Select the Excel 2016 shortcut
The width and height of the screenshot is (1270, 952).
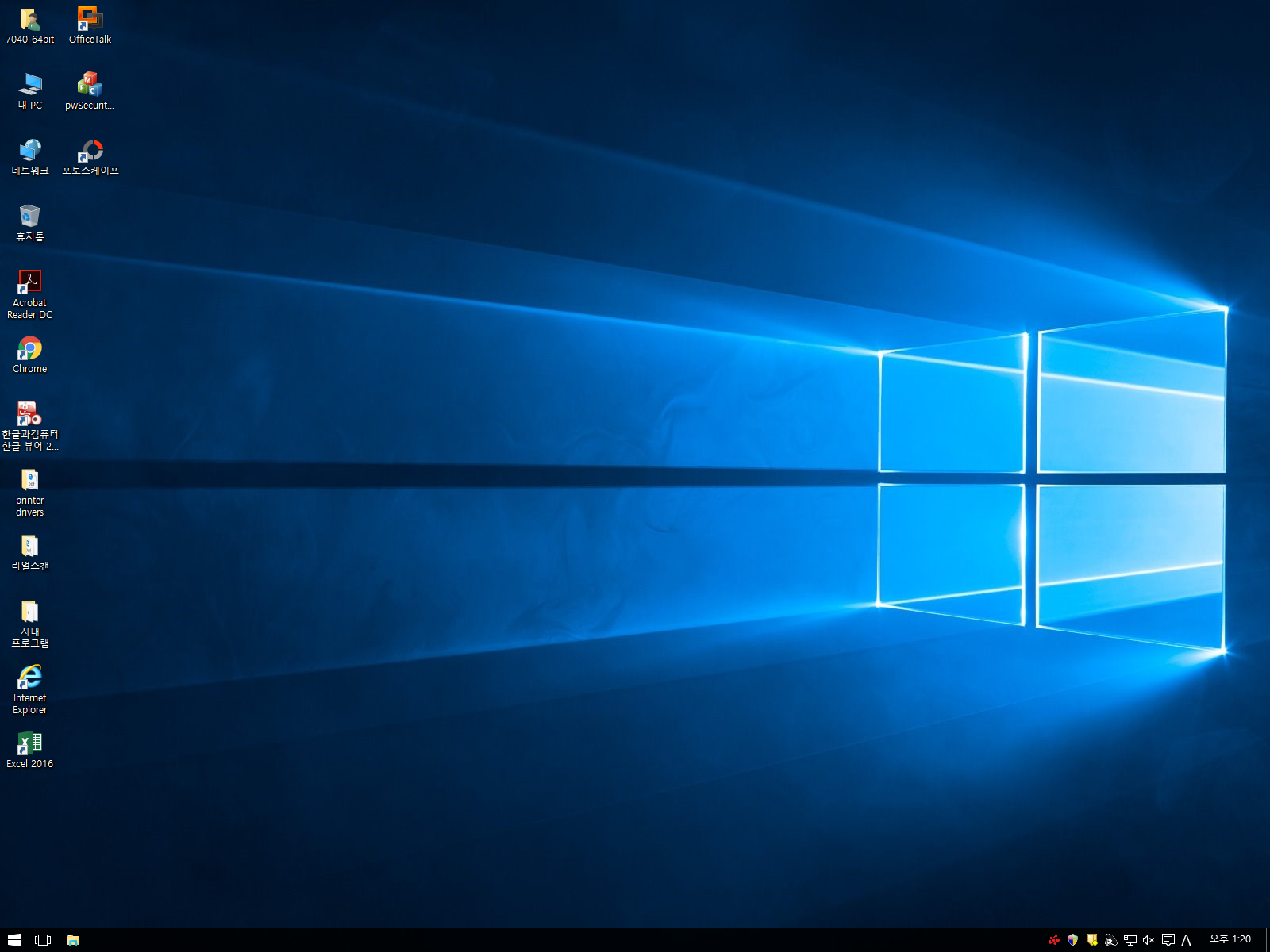(x=30, y=750)
